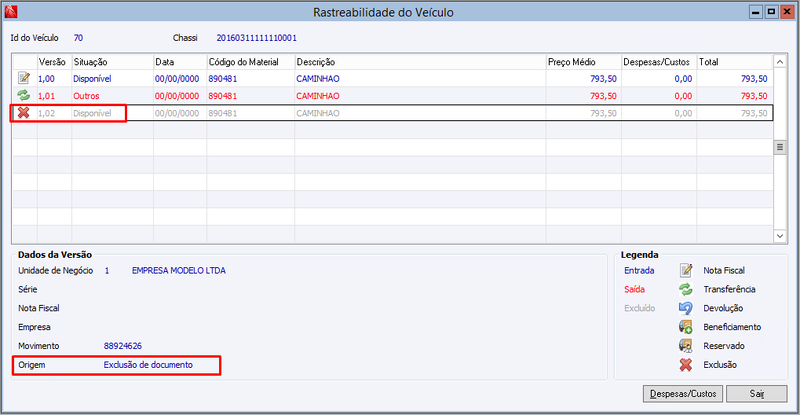This screenshot has width=800, height=415.
Task: Click Disponível in the excluded row 1,02
Action: (x=92, y=113)
